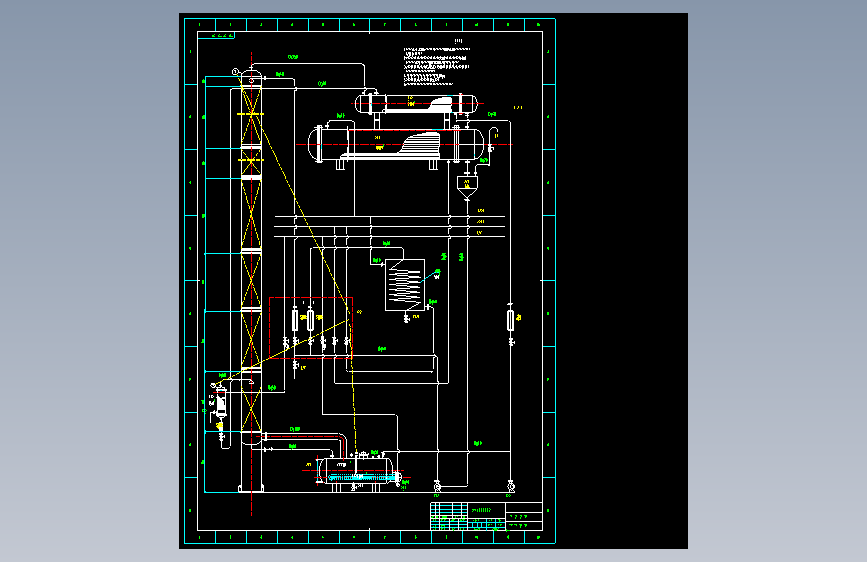Click the title block table at the drawing's corner

pos(486,516)
